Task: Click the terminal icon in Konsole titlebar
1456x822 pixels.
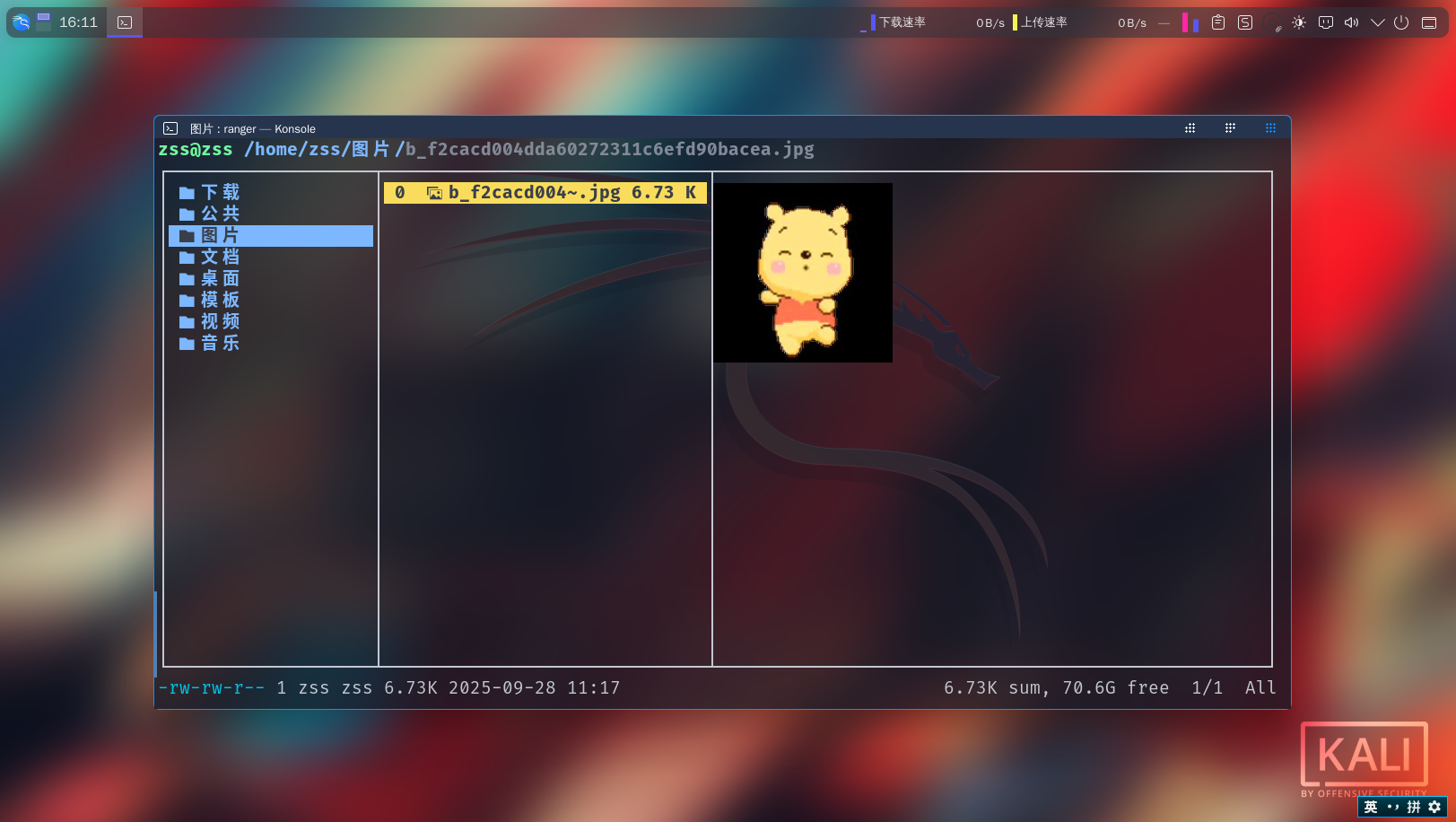Action: (x=170, y=127)
